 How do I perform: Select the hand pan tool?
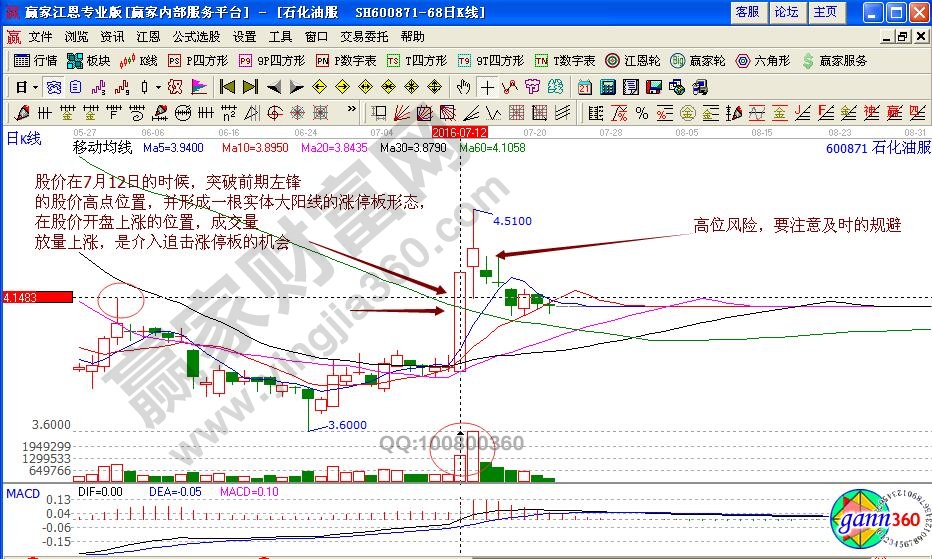463,87
